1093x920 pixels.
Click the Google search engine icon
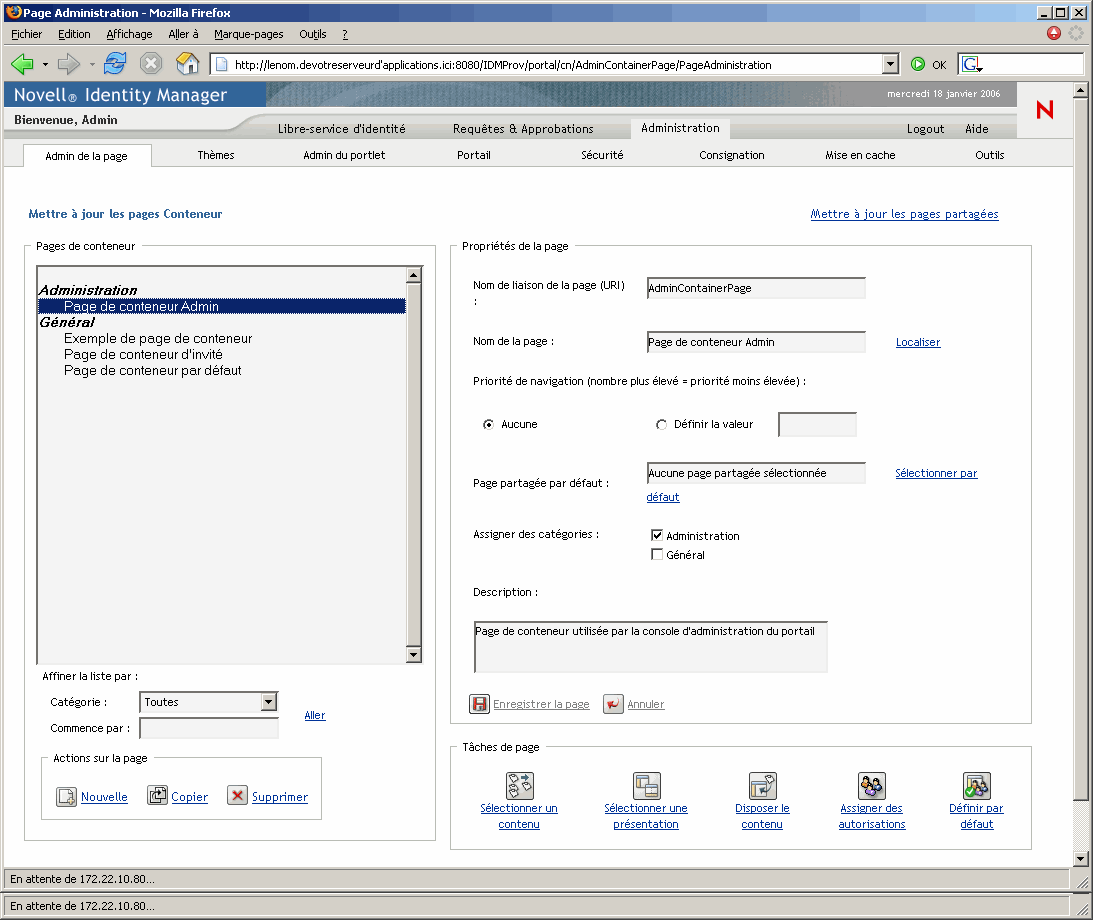tap(970, 64)
